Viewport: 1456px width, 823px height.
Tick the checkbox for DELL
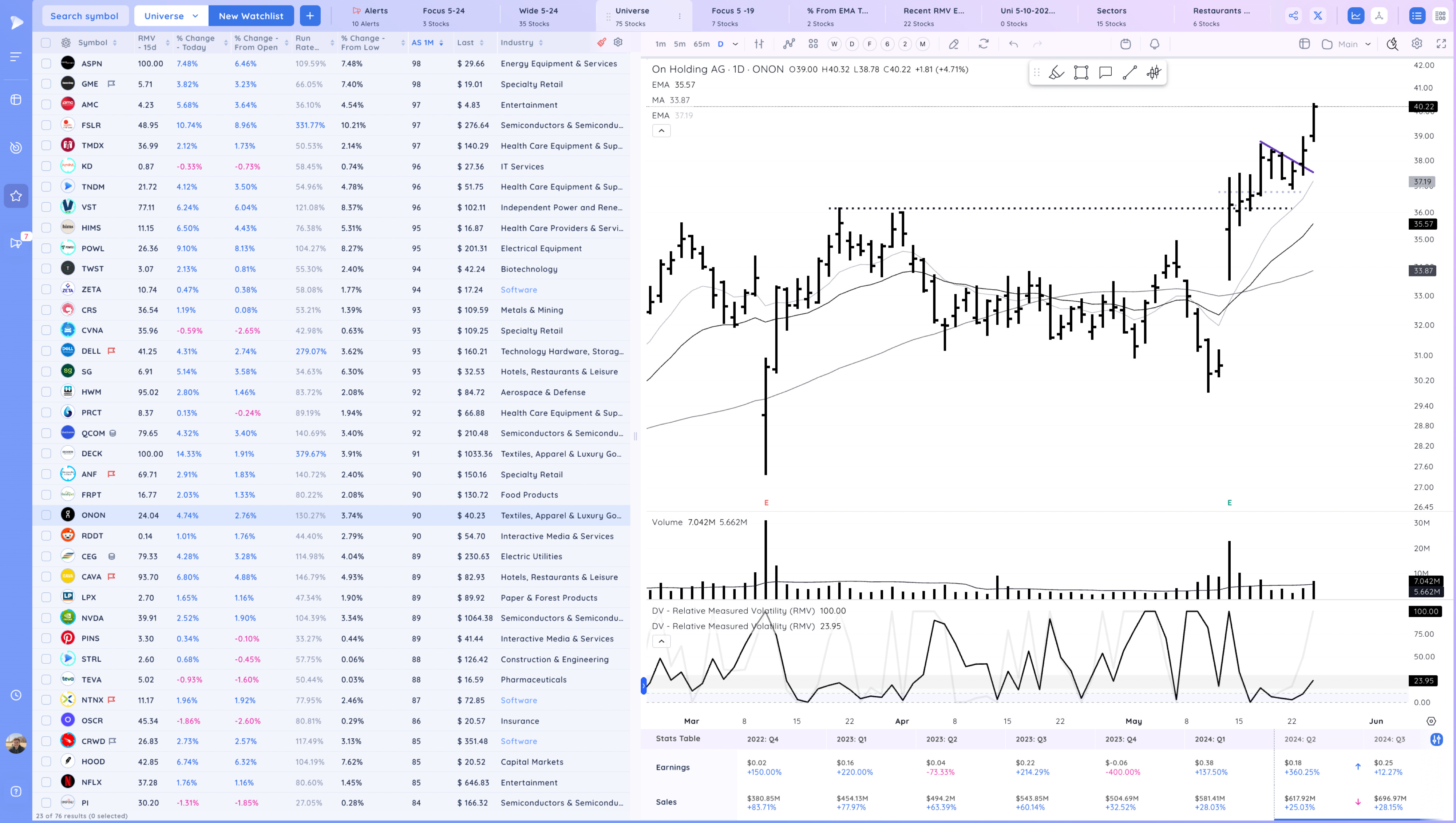pyautogui.click(x=46, y=351)
